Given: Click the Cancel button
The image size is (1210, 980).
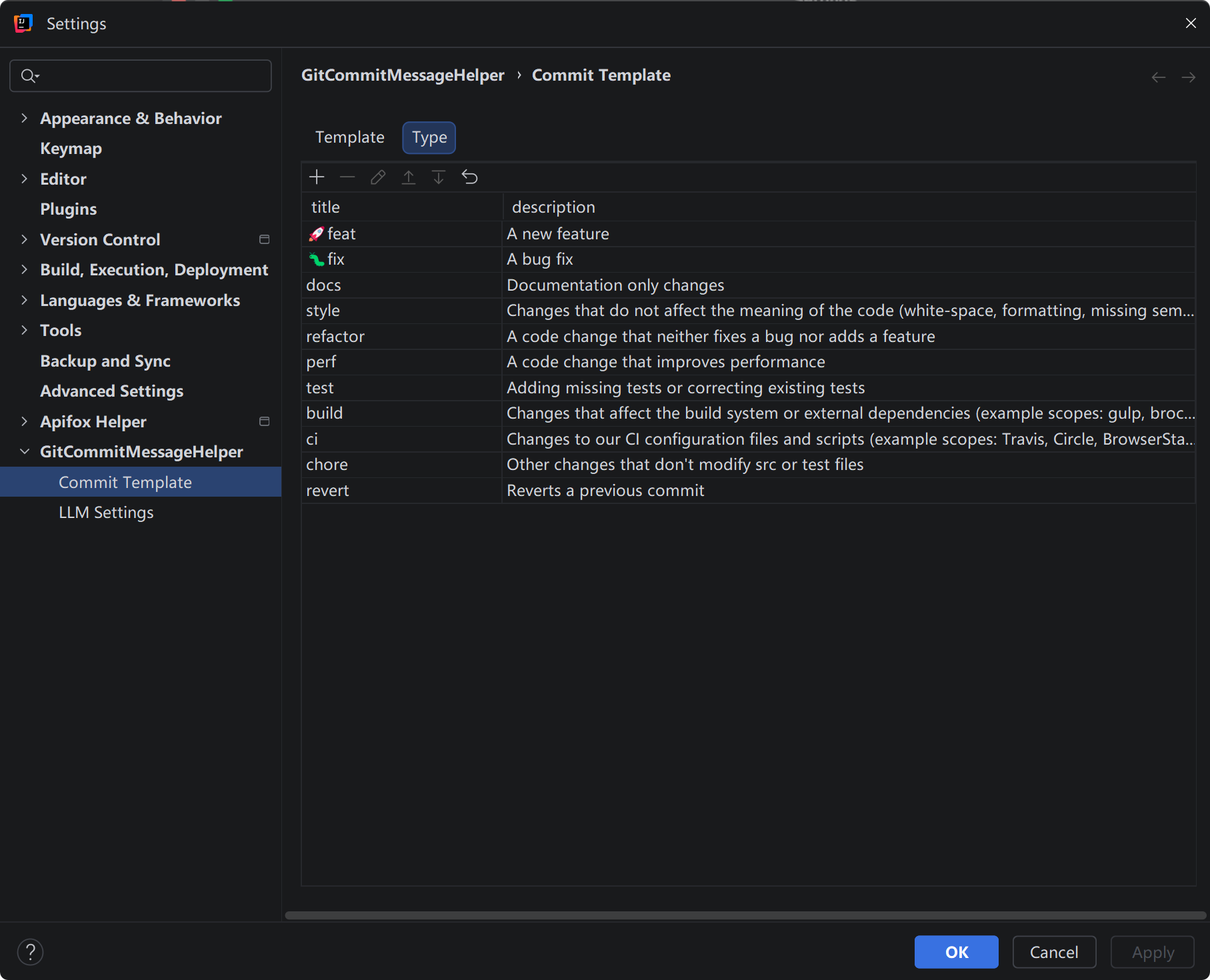Looking at the screenshot, I should (x=1054, y=952).
